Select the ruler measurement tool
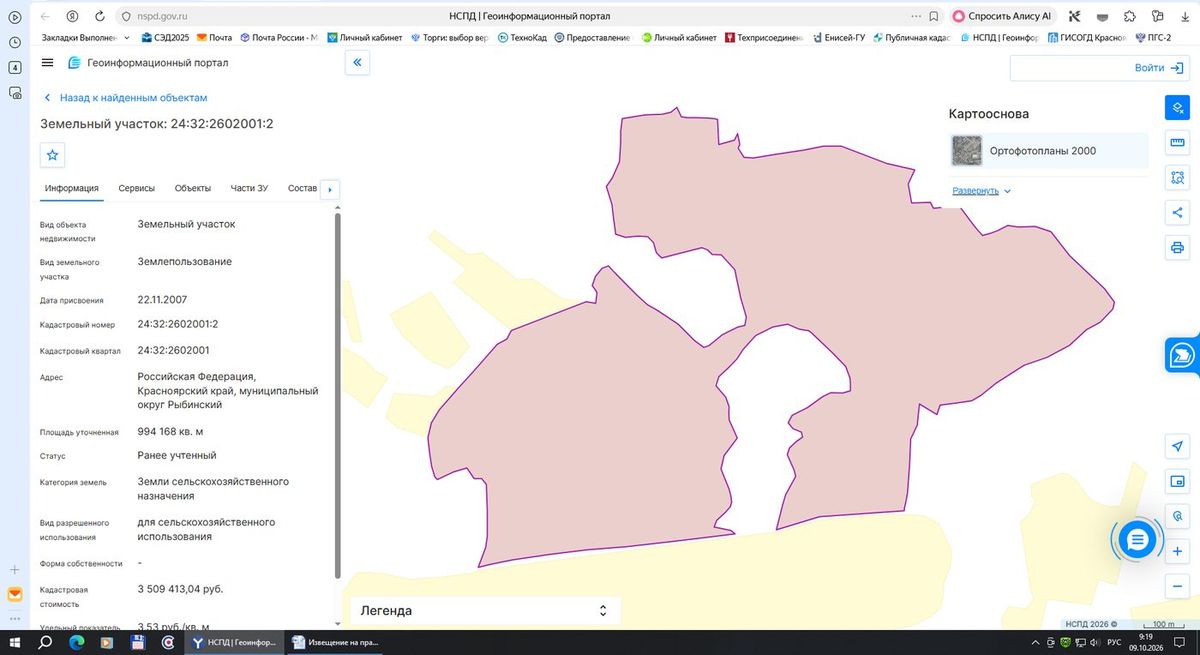 click(x=1177, y=143)
